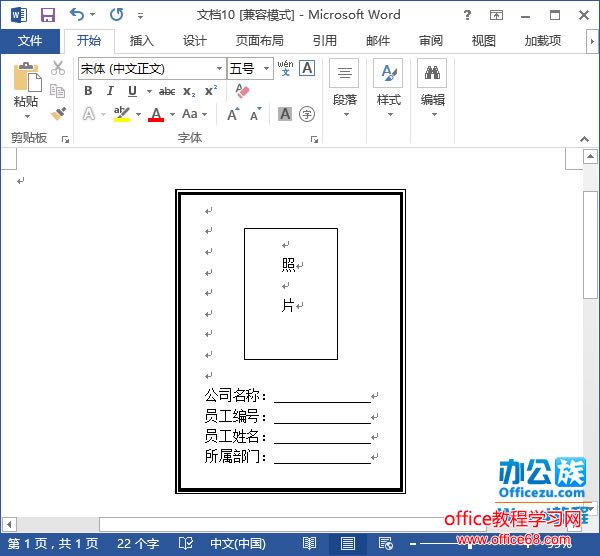Switch to the 设计 Design tab
The height and width of the screenshot is (556, 600).
pos(195,41)
